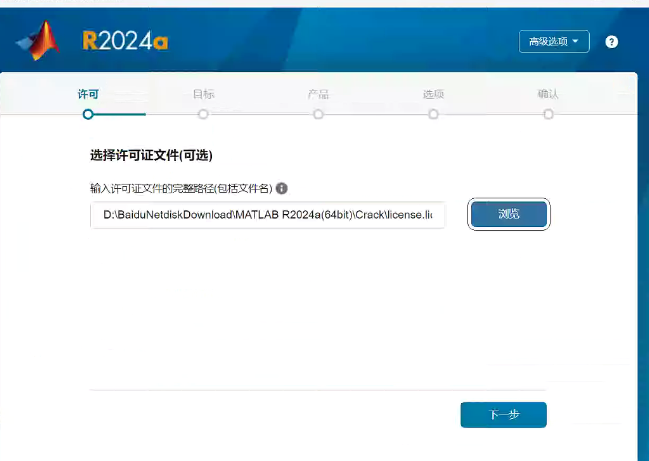Viewport: 649px width, 461px height.
Task: Click the info icon beside the path label
Action: tap(282, 188)
